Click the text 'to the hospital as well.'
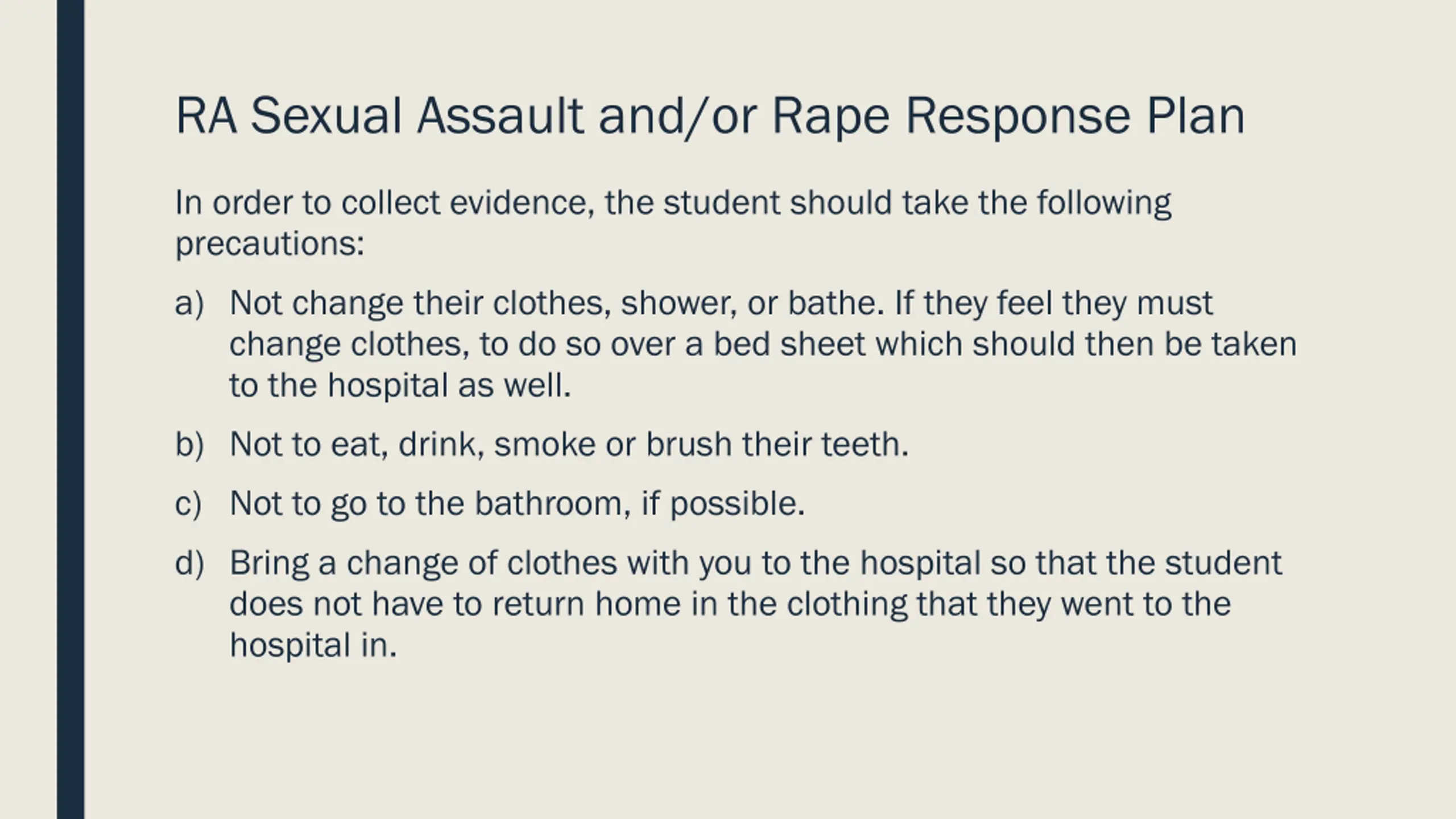 (x=400, y=385)
